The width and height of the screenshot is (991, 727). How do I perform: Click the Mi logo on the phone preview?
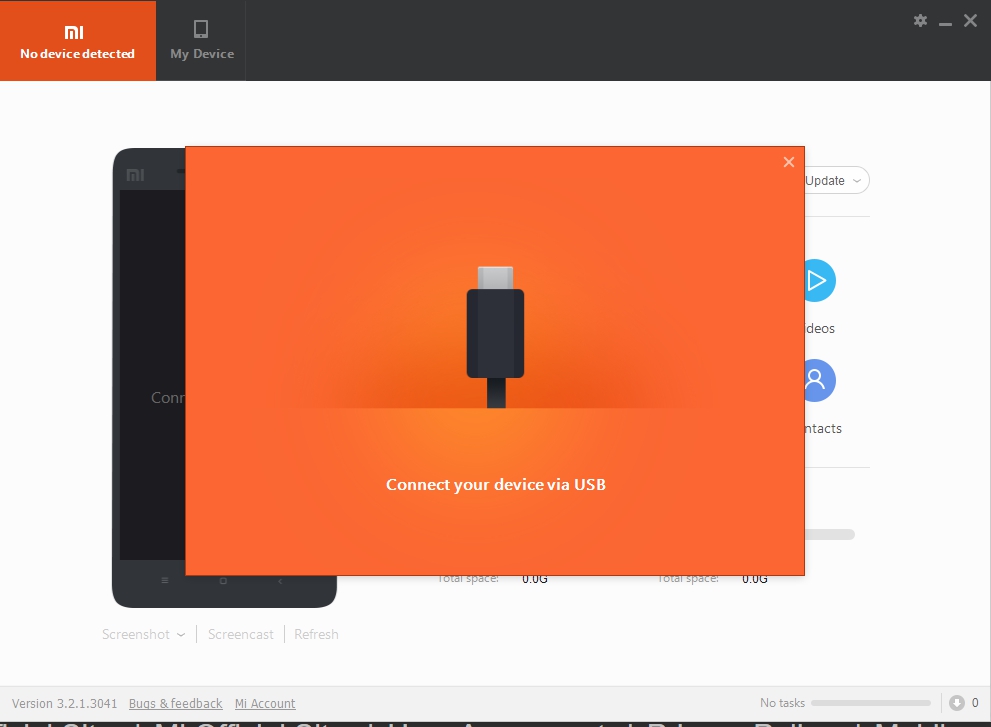[x=135, y=175]
